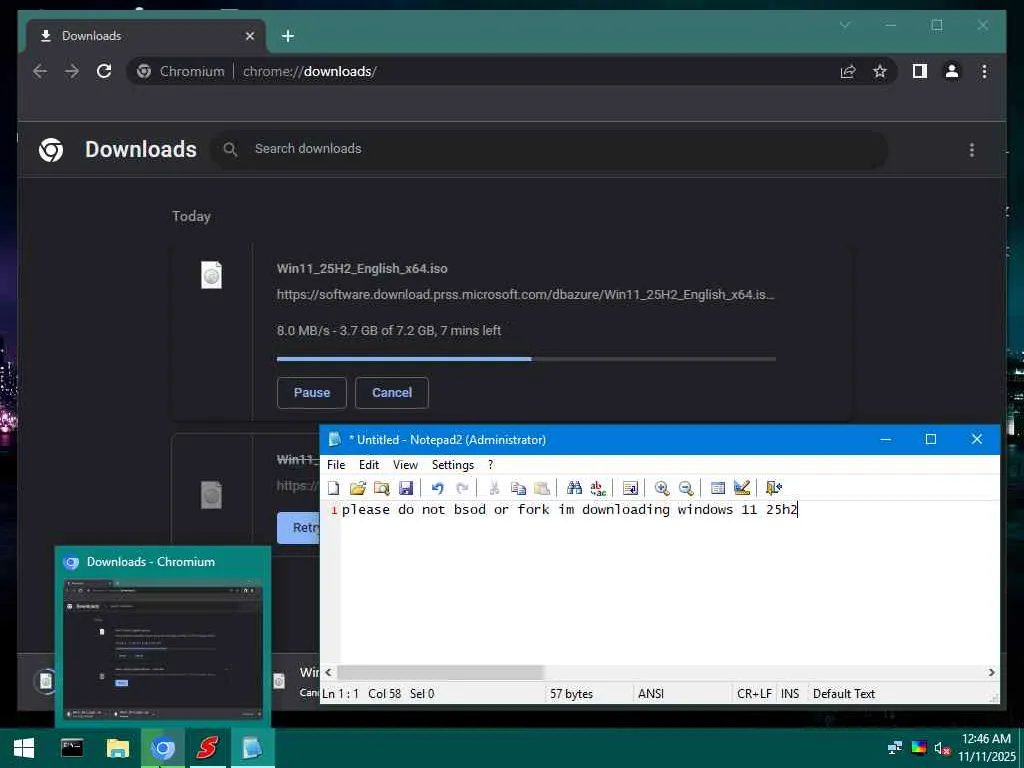Open the syntax scheme icon in Notepad2

click(x=718, y=488)
